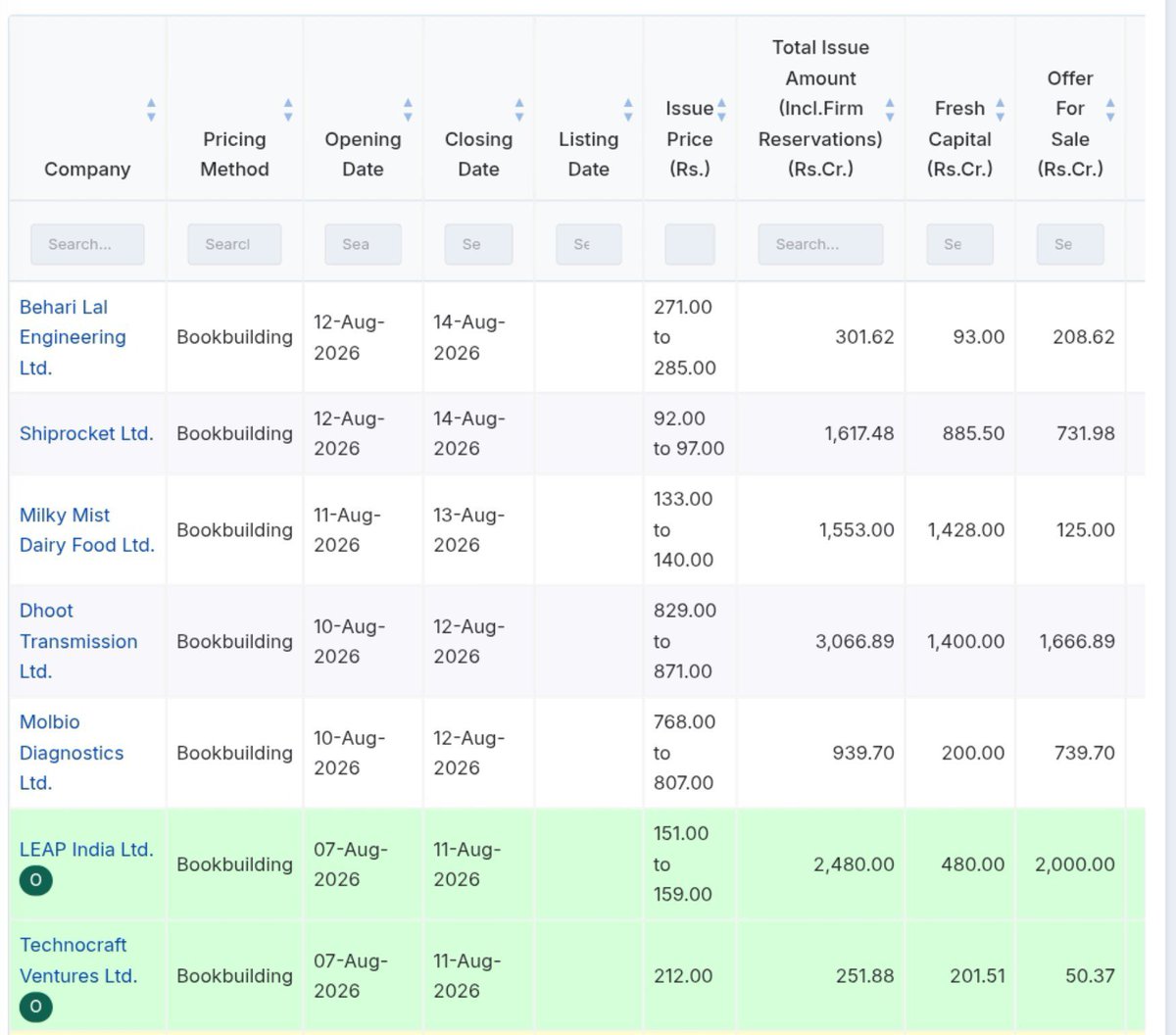
Task: Click the Opening Date column header
Action: click(363, 154)
